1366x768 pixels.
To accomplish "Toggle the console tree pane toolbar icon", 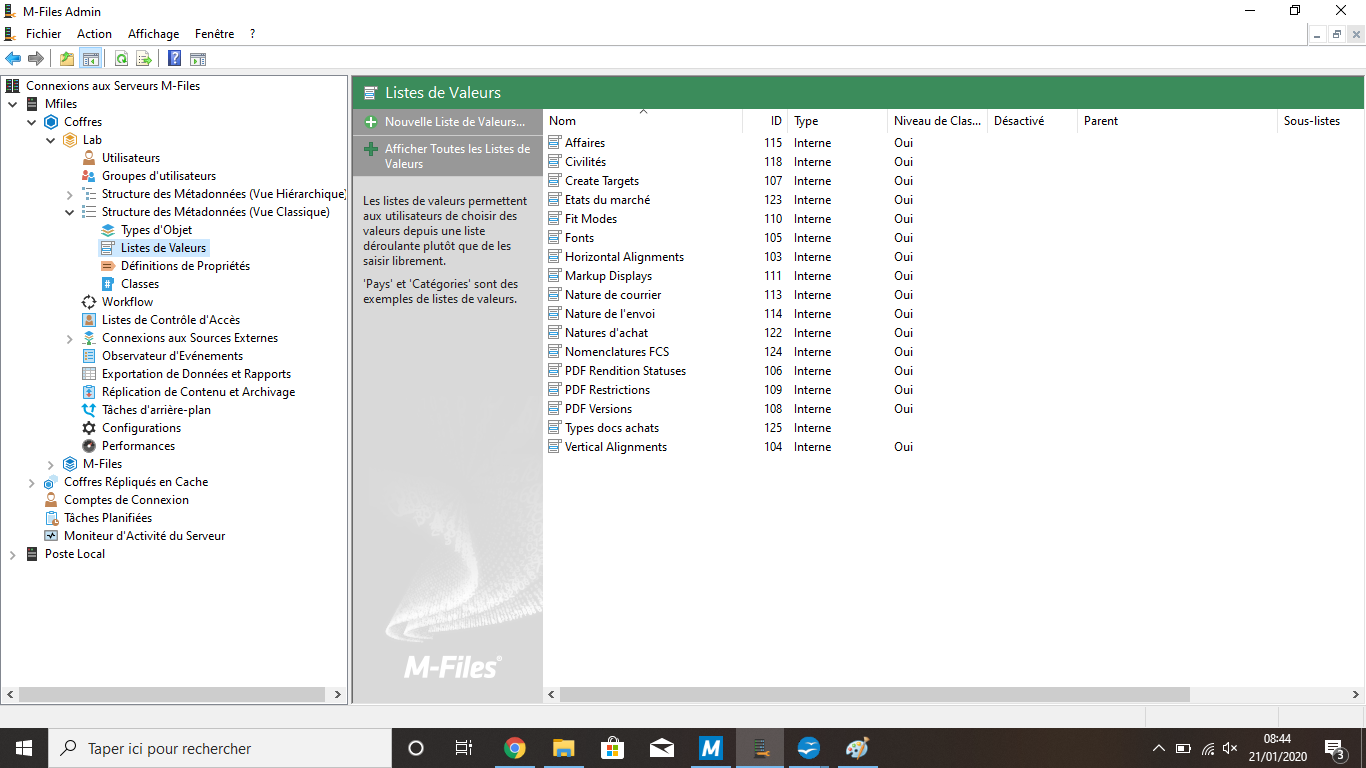I will click(x=90, y=59).
